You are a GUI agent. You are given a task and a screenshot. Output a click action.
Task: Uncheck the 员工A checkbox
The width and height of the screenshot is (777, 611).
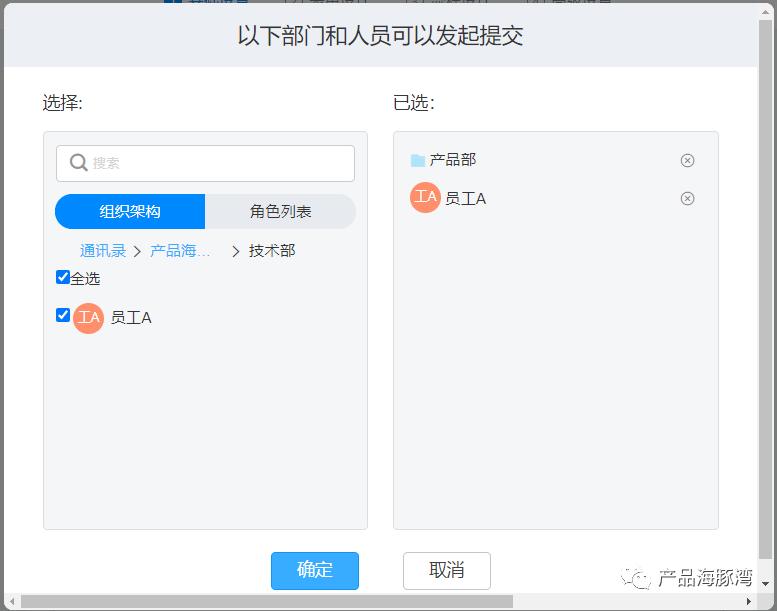tap(63, 315)
